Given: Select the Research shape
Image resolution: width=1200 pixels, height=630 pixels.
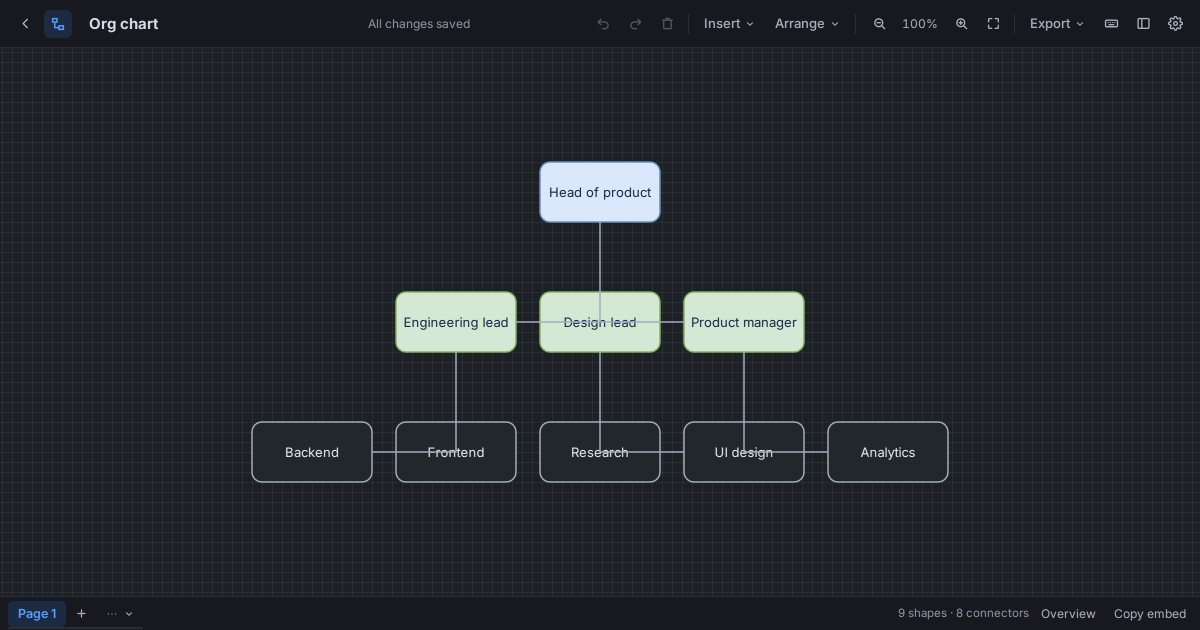Looking at the screenshot, I should (x=600, y=452).
